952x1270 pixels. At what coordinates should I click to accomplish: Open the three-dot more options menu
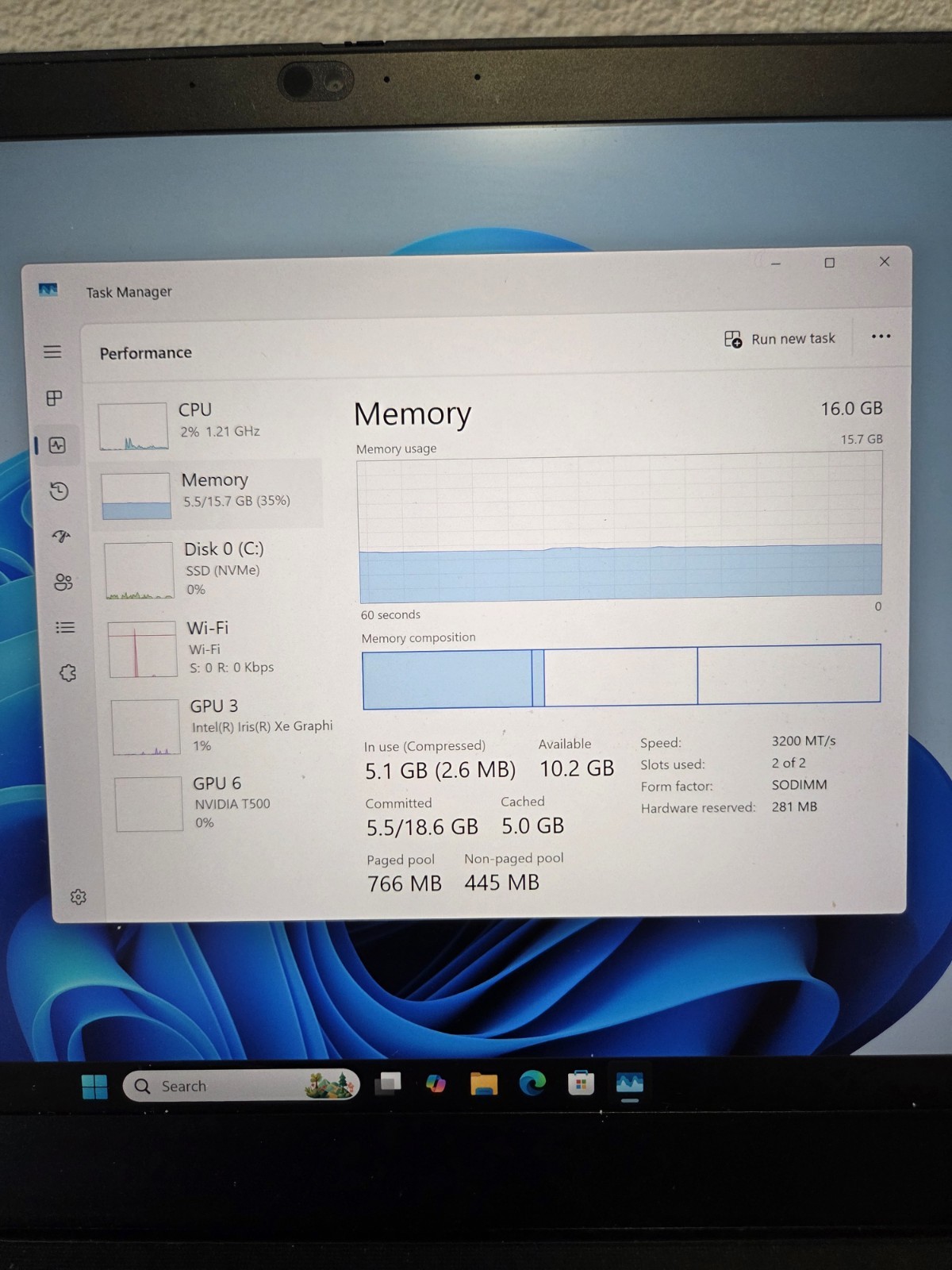[881, 337]
